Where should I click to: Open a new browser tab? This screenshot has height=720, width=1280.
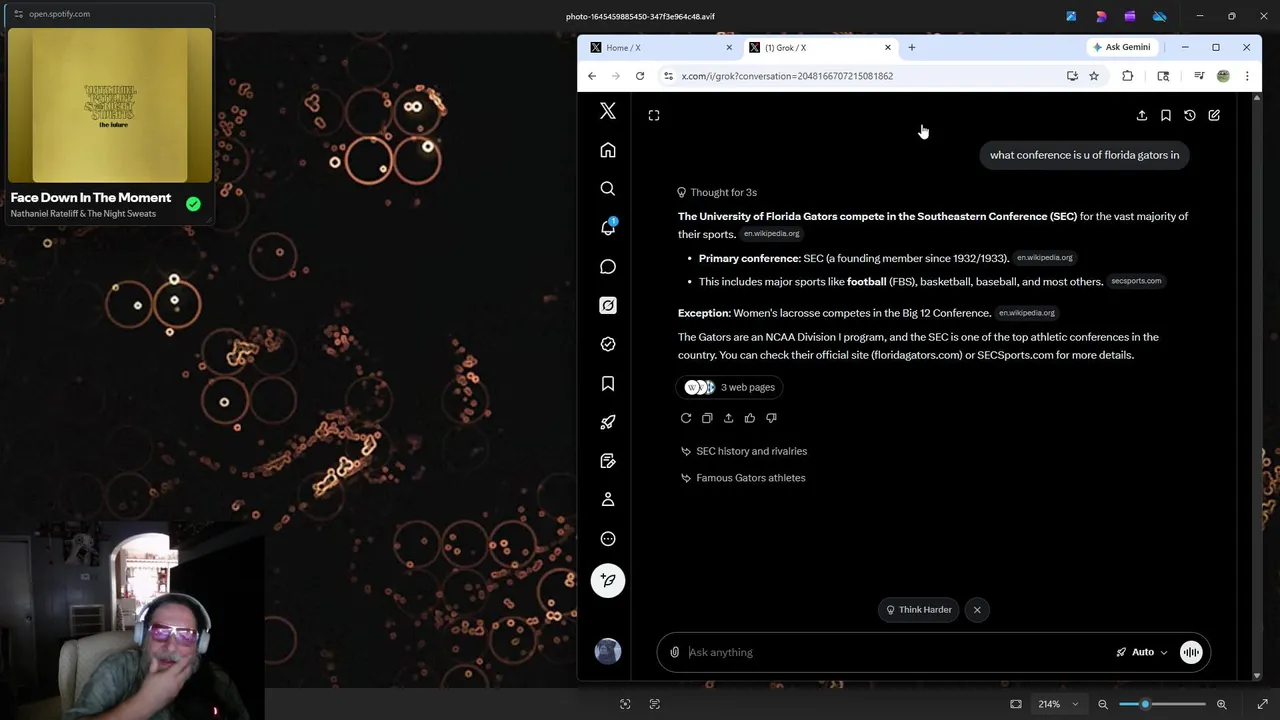(912, 47)
